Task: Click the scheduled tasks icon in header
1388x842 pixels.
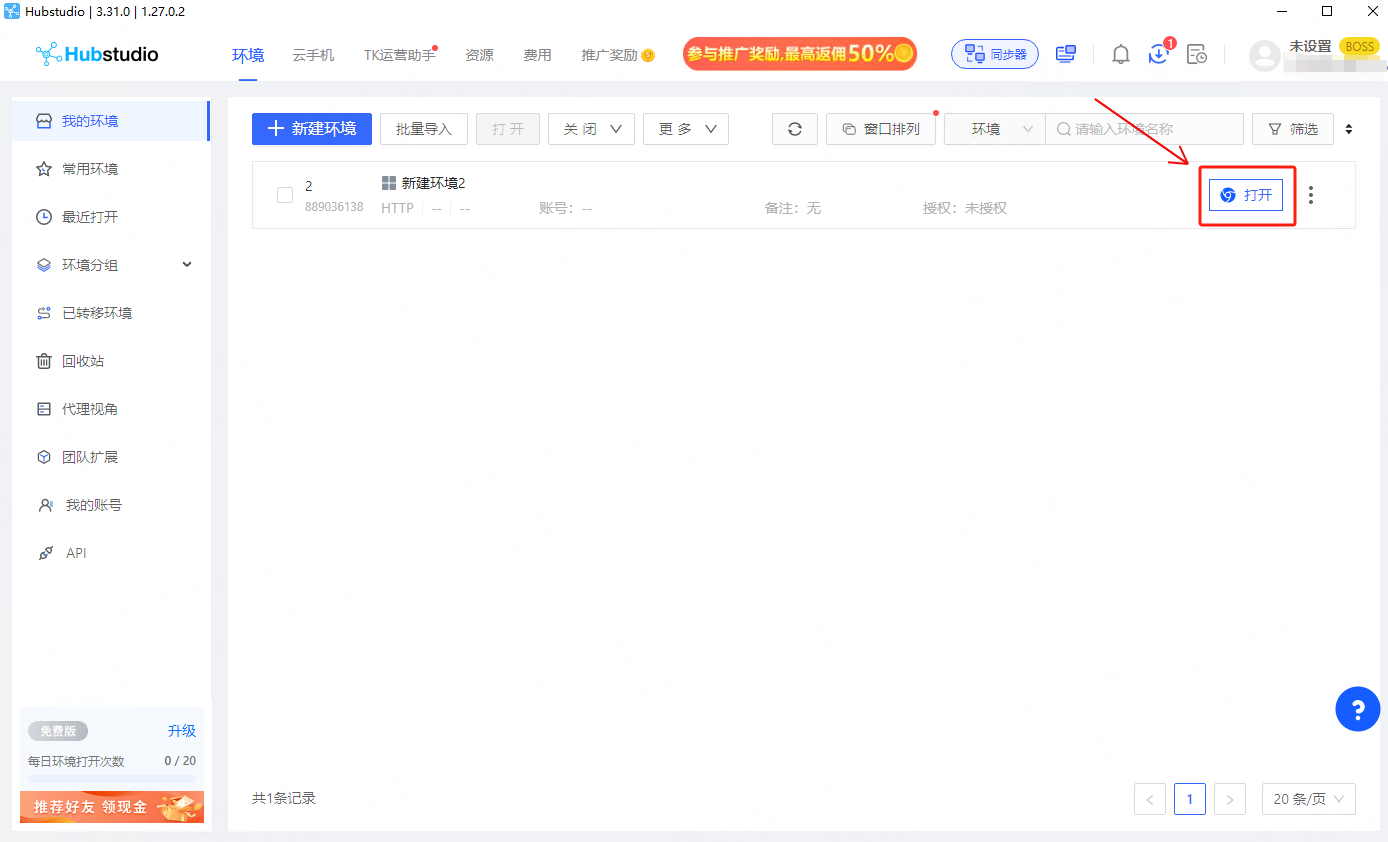Action: coord(1196,55)
